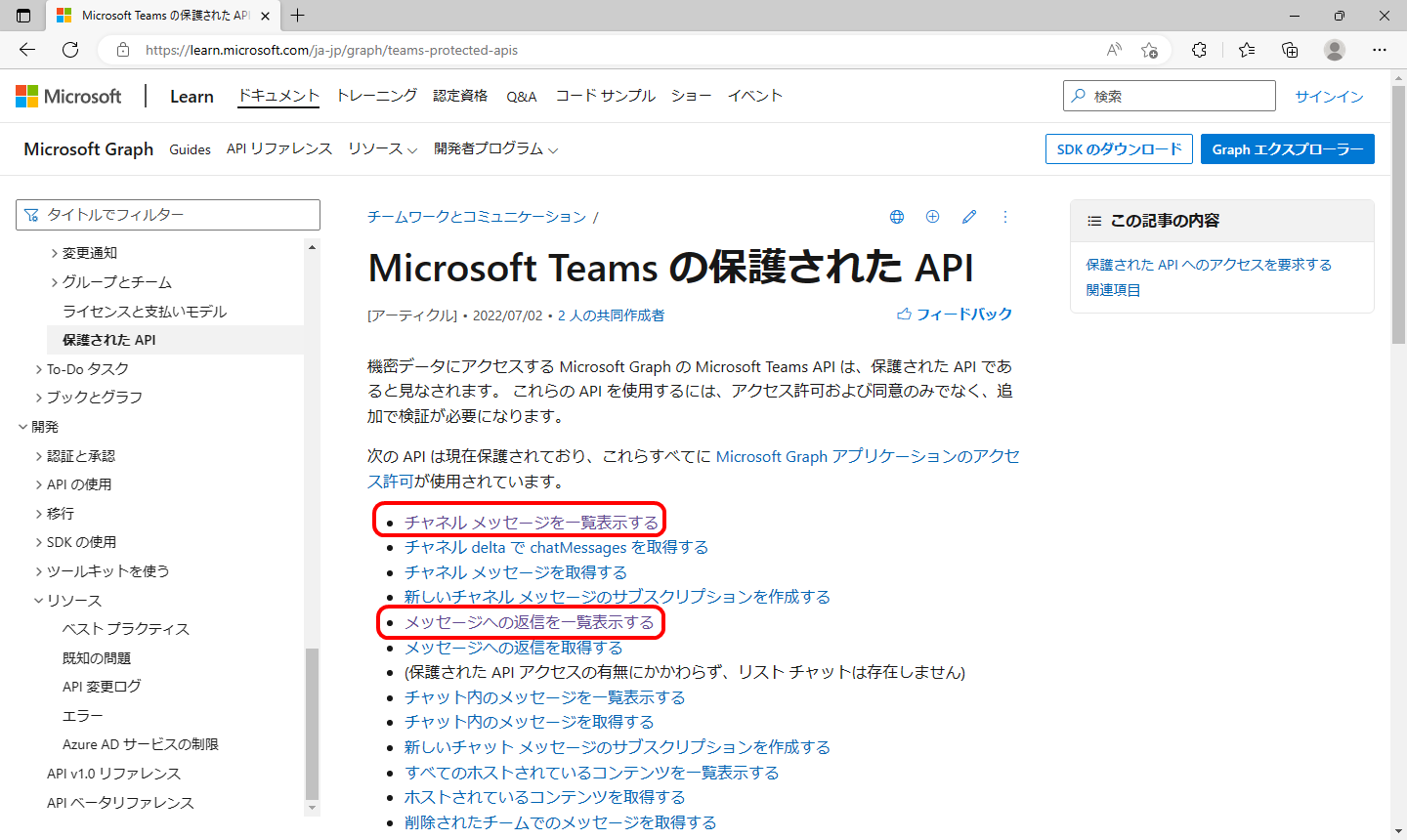Viewport: 1407px width, 840px height.
Task: Click the language globe icon
Action: (x=897, y=217)
